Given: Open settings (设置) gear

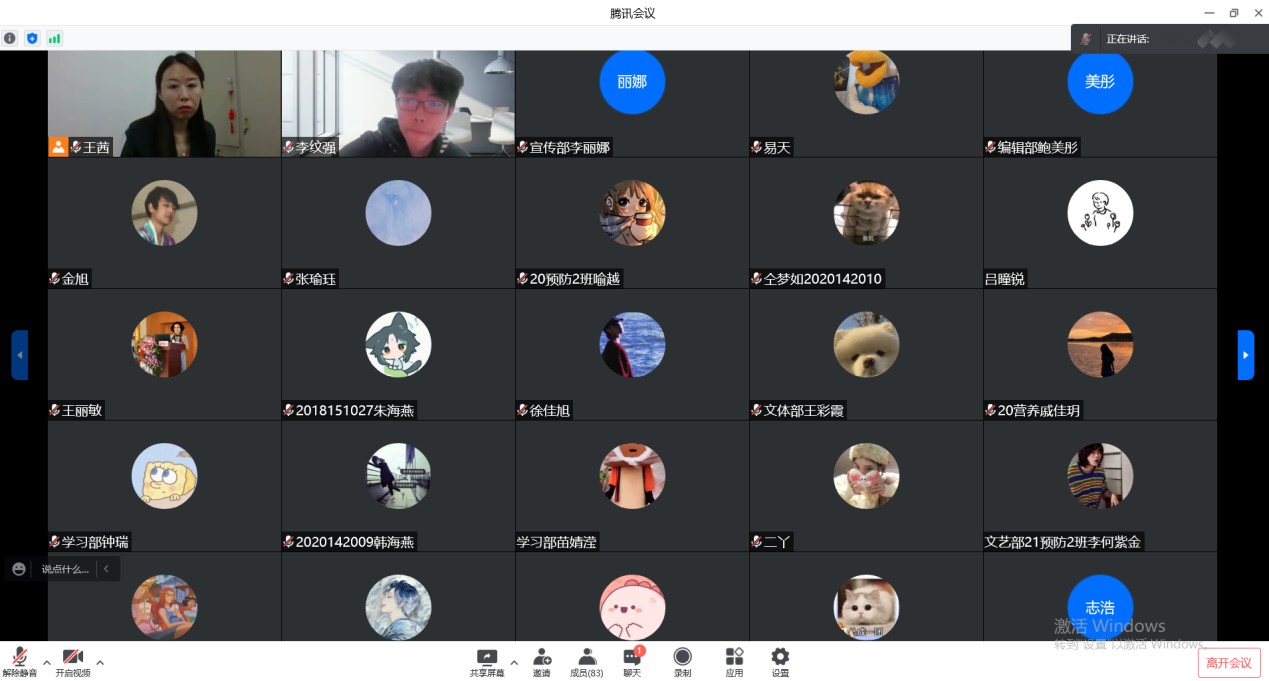Looking at the screenshot, I should point(780,661).
